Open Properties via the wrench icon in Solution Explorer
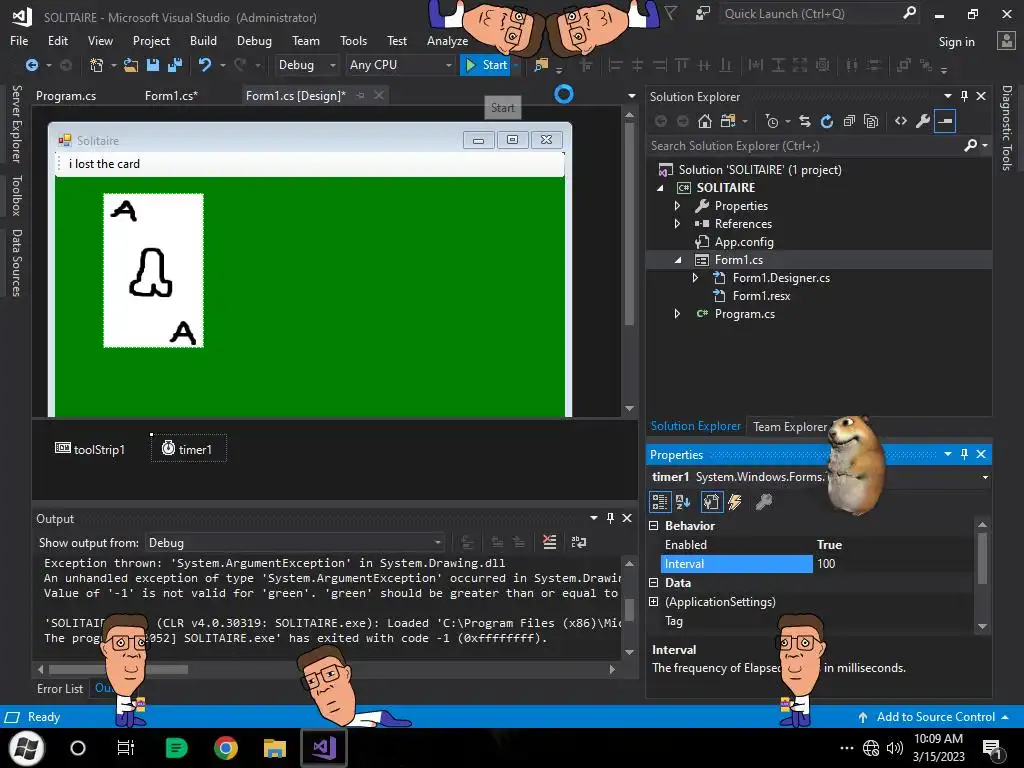Viewport: 1024px width, 768px height. [x=923, y=121]
